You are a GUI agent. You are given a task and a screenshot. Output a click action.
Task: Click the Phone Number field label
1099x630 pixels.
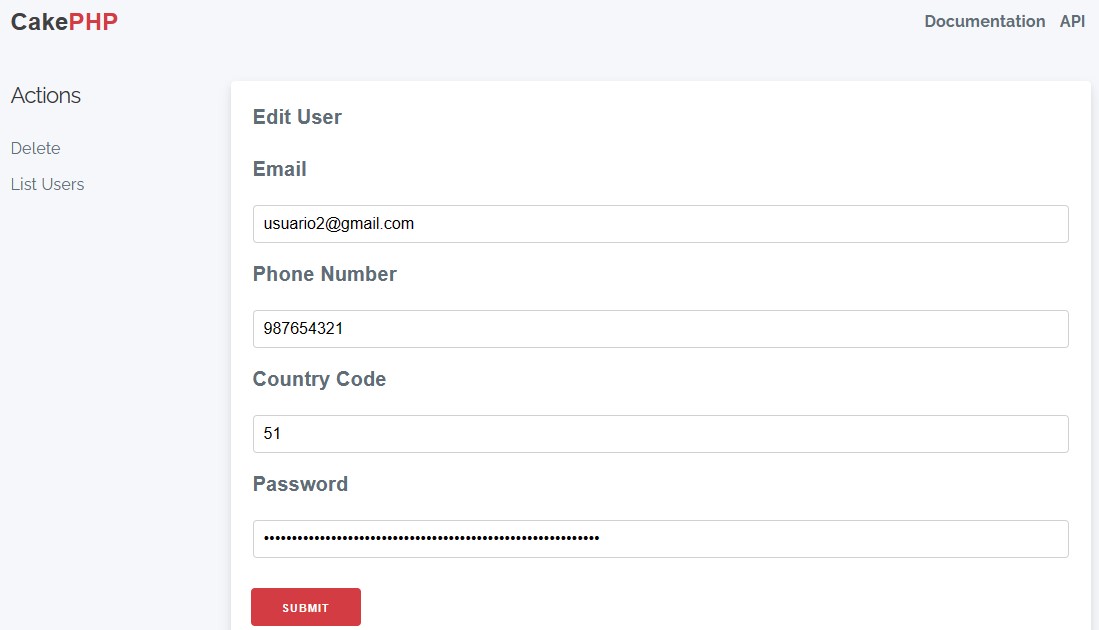[325, 274]
